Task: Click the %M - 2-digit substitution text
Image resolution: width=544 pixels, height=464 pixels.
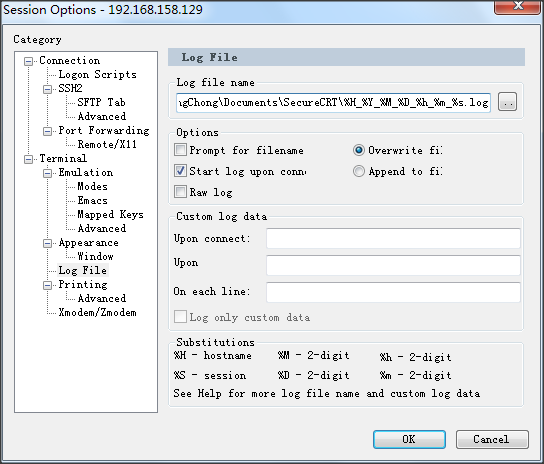Action: (313, 355)
